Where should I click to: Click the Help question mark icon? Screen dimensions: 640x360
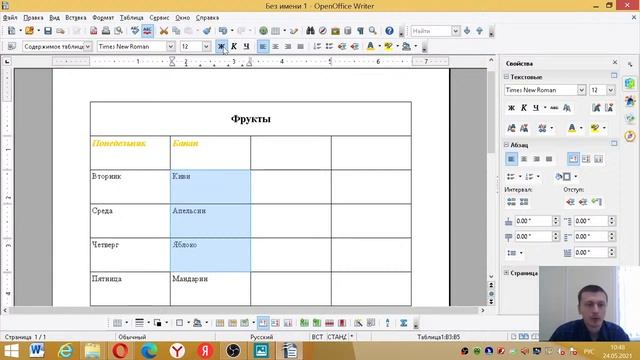[x=389, y=31]
